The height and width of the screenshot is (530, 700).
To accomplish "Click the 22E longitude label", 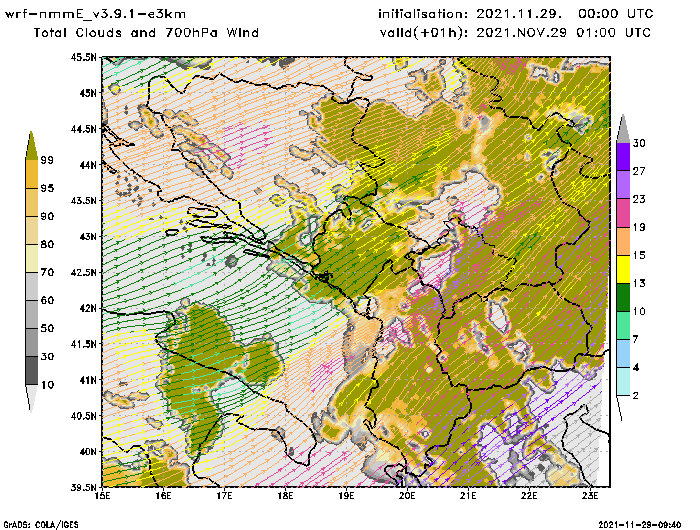I will point(529,496).
